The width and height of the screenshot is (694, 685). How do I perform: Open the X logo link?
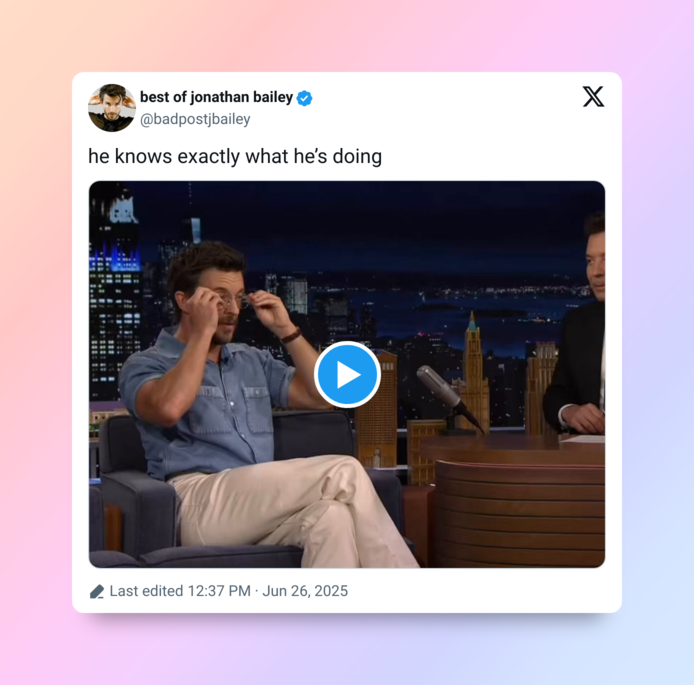pyautogui.click(x=593, y=96)
